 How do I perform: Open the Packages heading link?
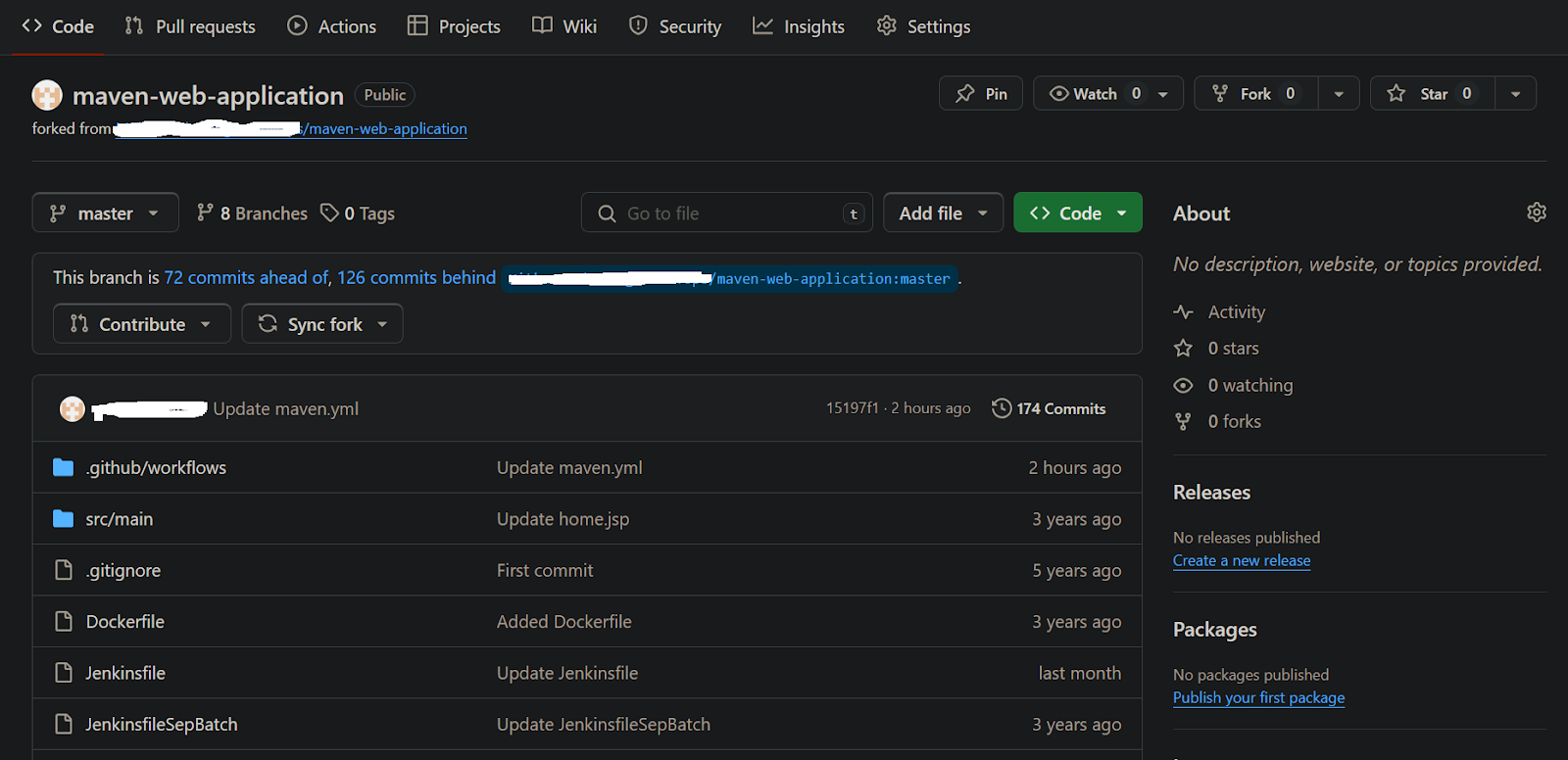(1215, 630)
